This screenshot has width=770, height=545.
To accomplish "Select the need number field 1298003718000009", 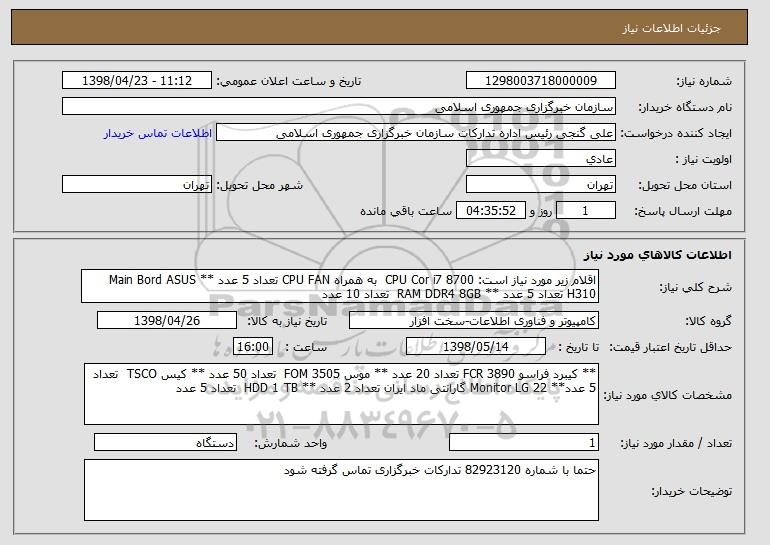I will pos(541,81).
